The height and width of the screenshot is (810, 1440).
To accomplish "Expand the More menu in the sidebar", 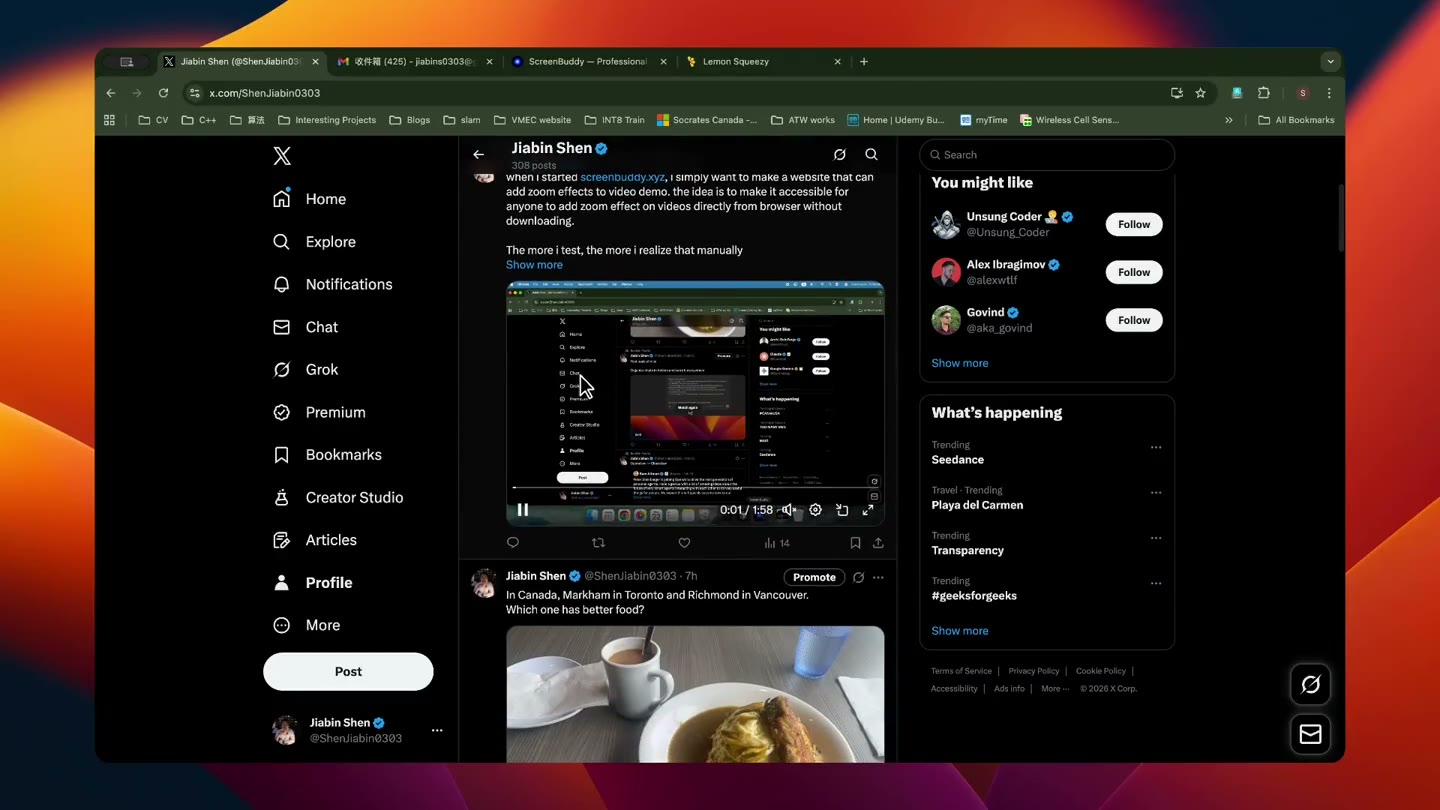I will 306,625.
